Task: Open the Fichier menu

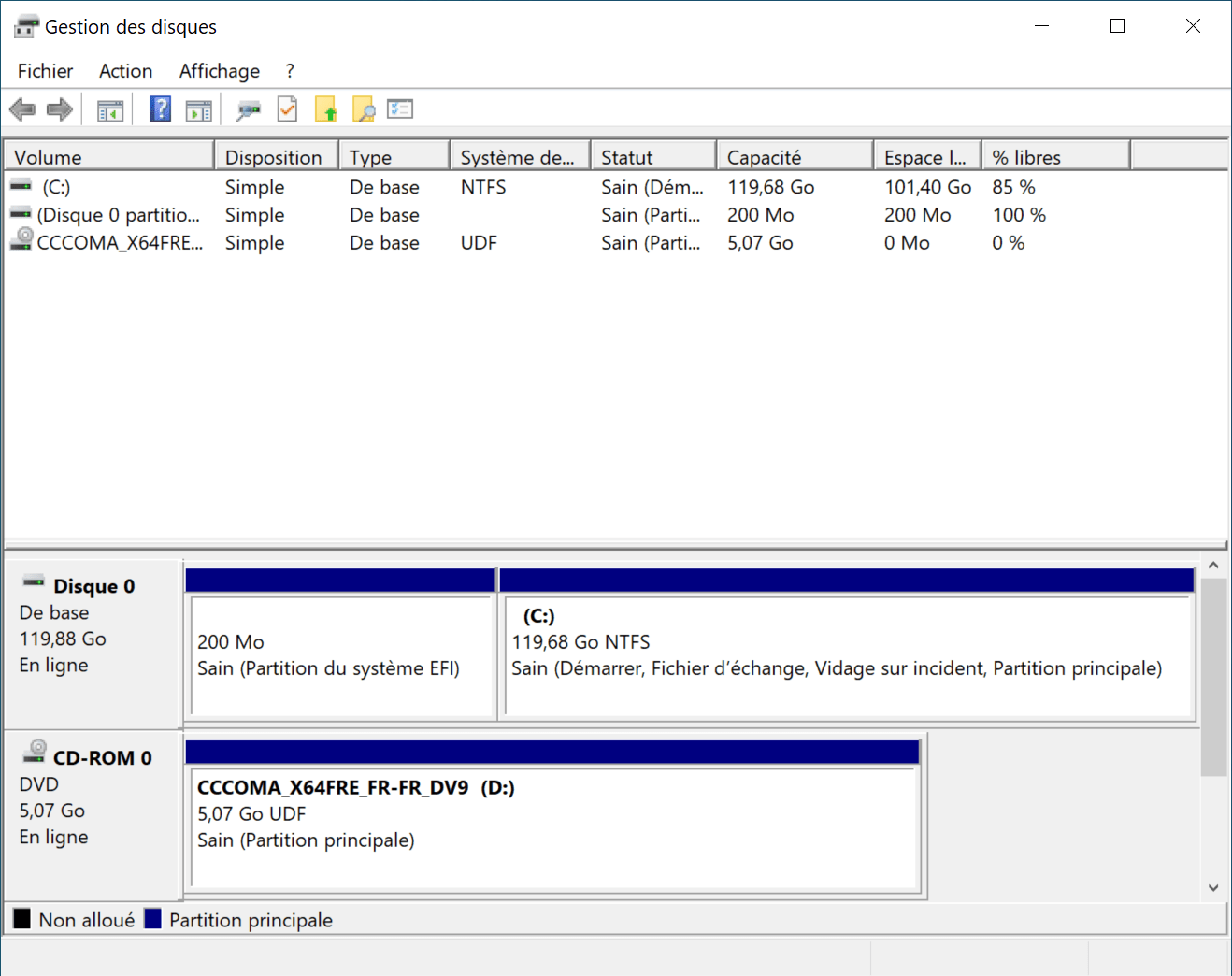Action: pos(45,71)
